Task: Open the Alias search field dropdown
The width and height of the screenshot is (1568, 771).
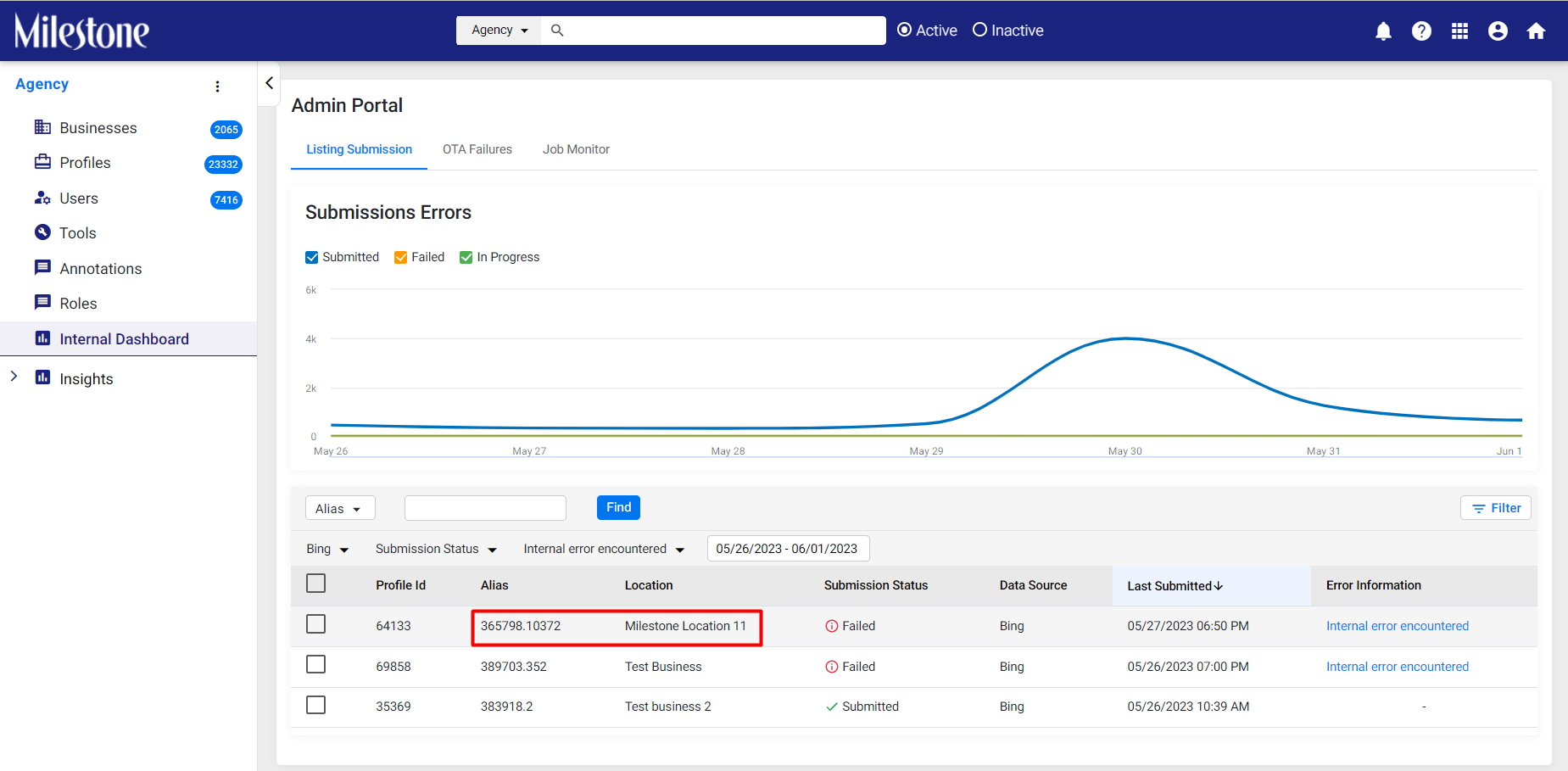Action: coord(339,508)
